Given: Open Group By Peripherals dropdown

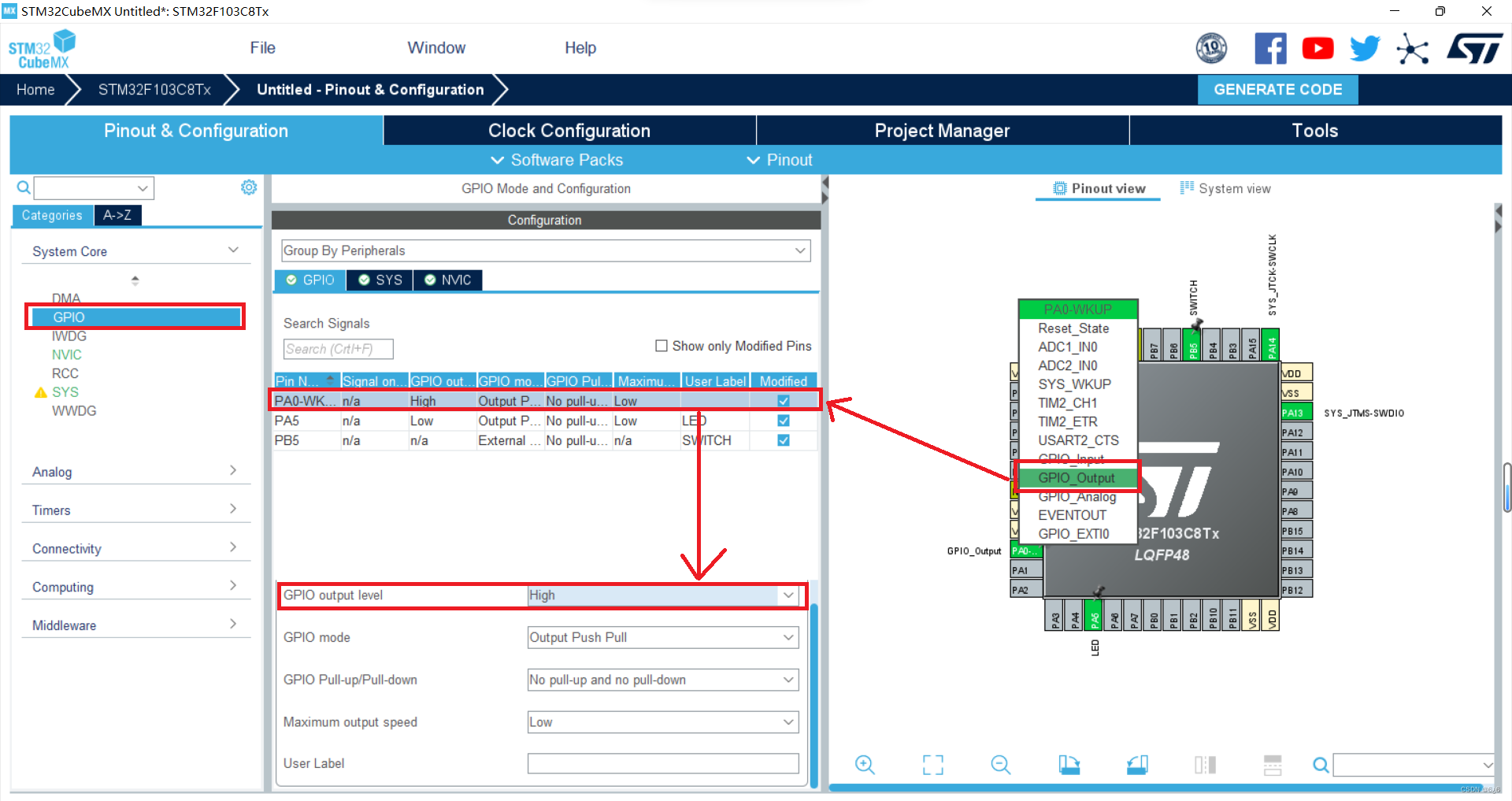Looking at the screenshot, I should pos(546,250).
